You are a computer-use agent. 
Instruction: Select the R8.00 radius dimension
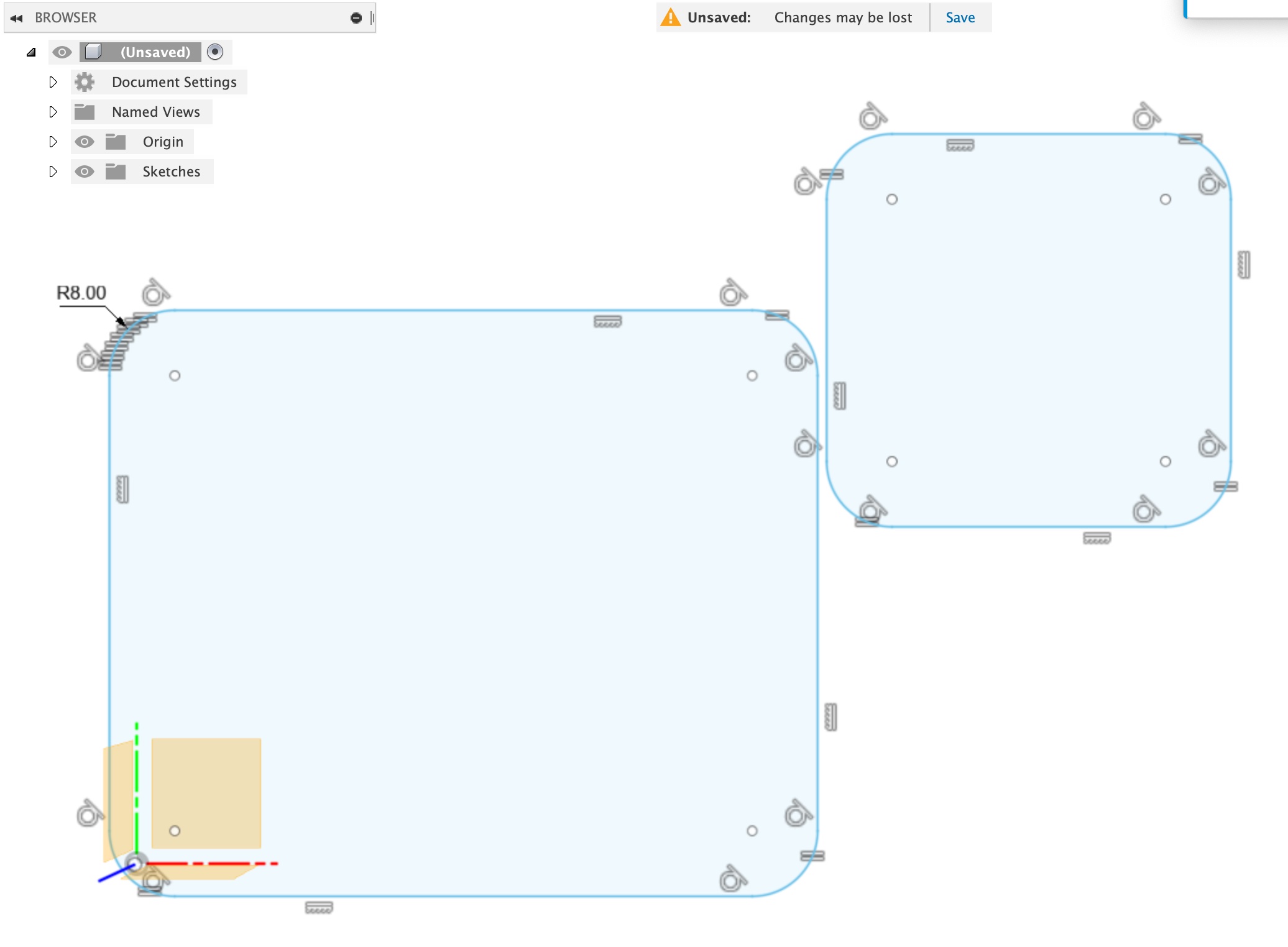pos(81,293)
